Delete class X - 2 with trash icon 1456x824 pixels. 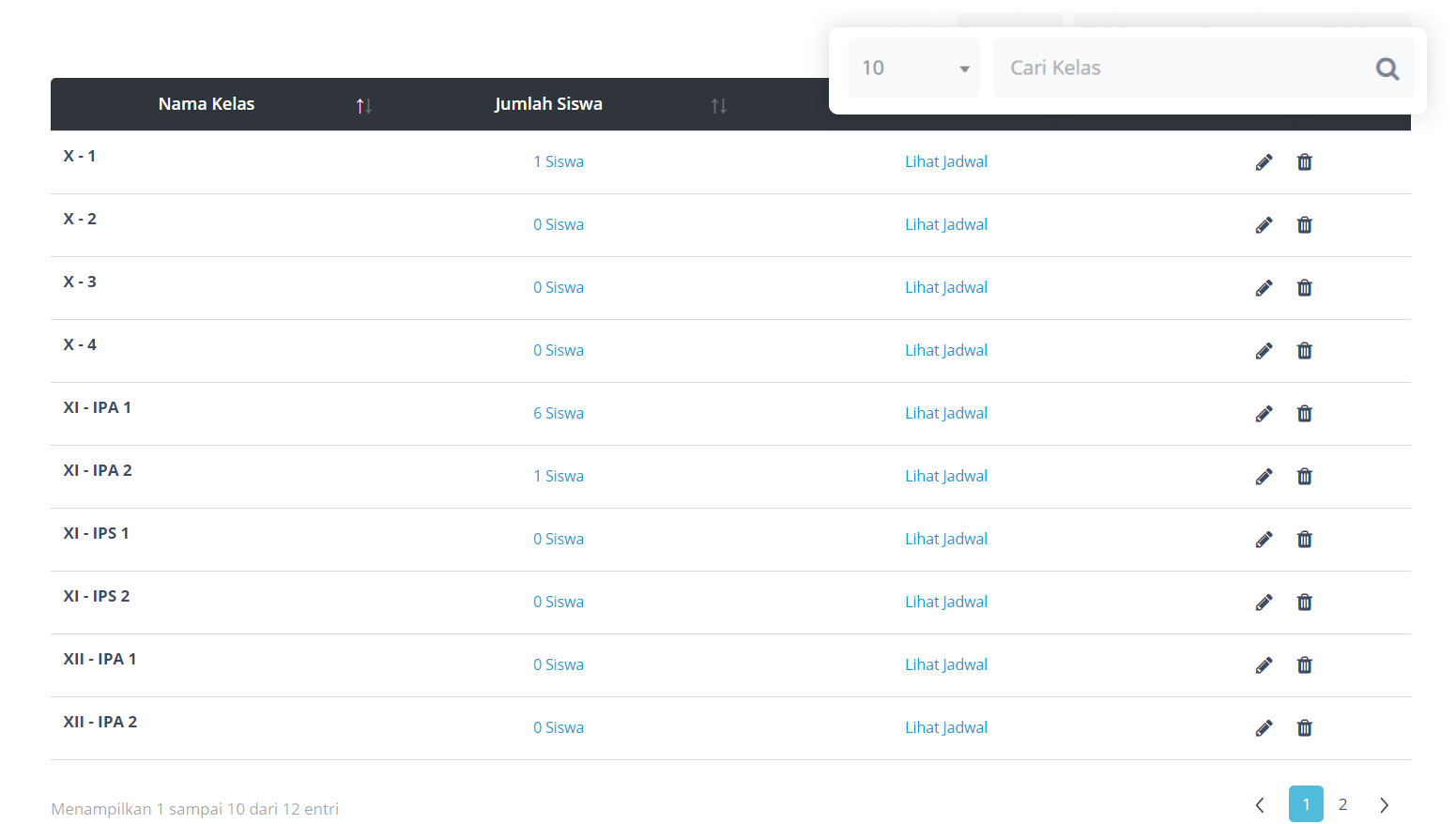click(1304, 225)
